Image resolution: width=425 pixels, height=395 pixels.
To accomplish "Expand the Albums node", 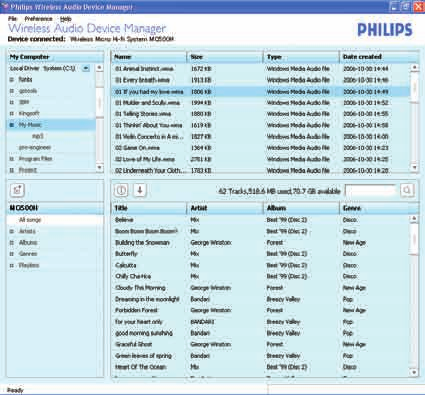I will (x=12, y=243).
